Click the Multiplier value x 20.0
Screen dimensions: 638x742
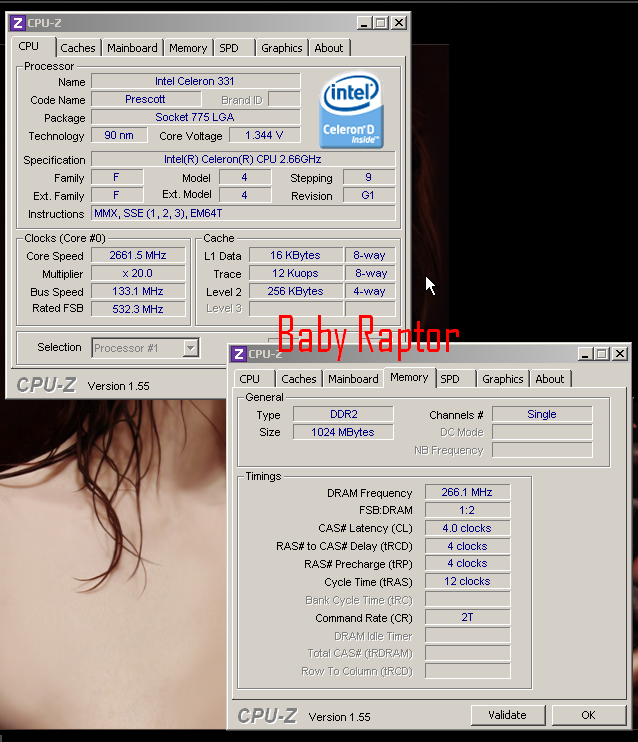tap(138, 273)
